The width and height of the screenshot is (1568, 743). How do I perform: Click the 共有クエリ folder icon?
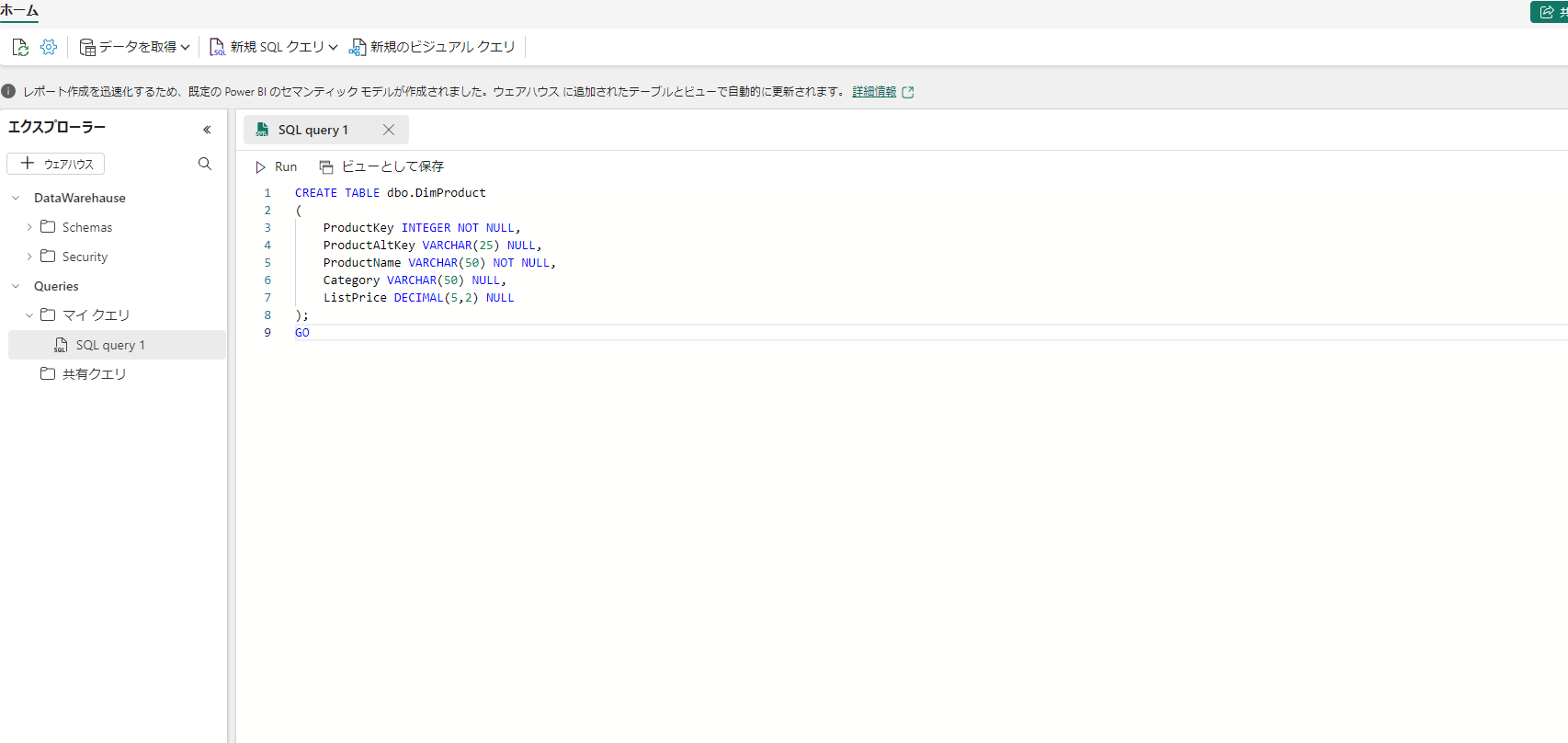[48, 373]
